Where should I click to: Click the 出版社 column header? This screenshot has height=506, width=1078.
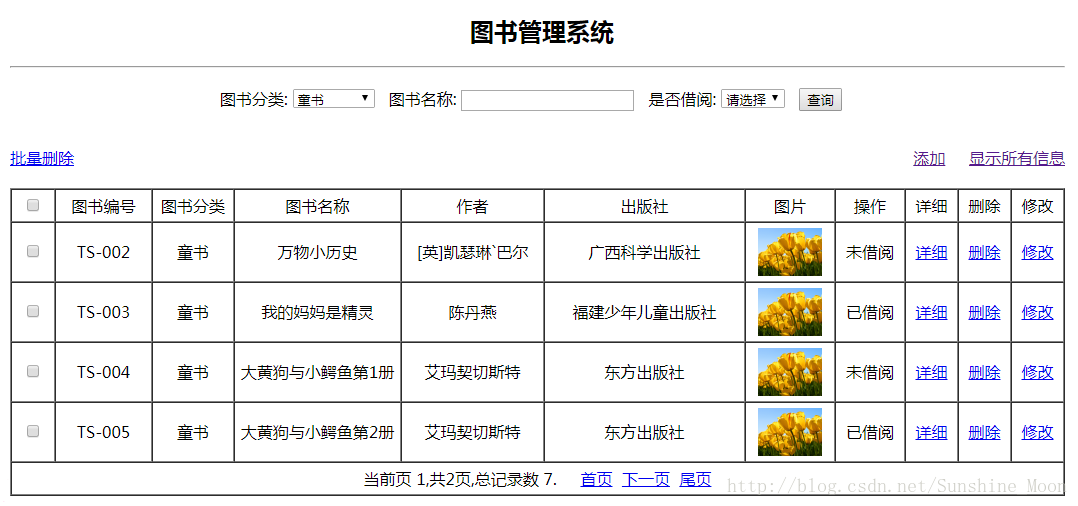coord(644,206)
